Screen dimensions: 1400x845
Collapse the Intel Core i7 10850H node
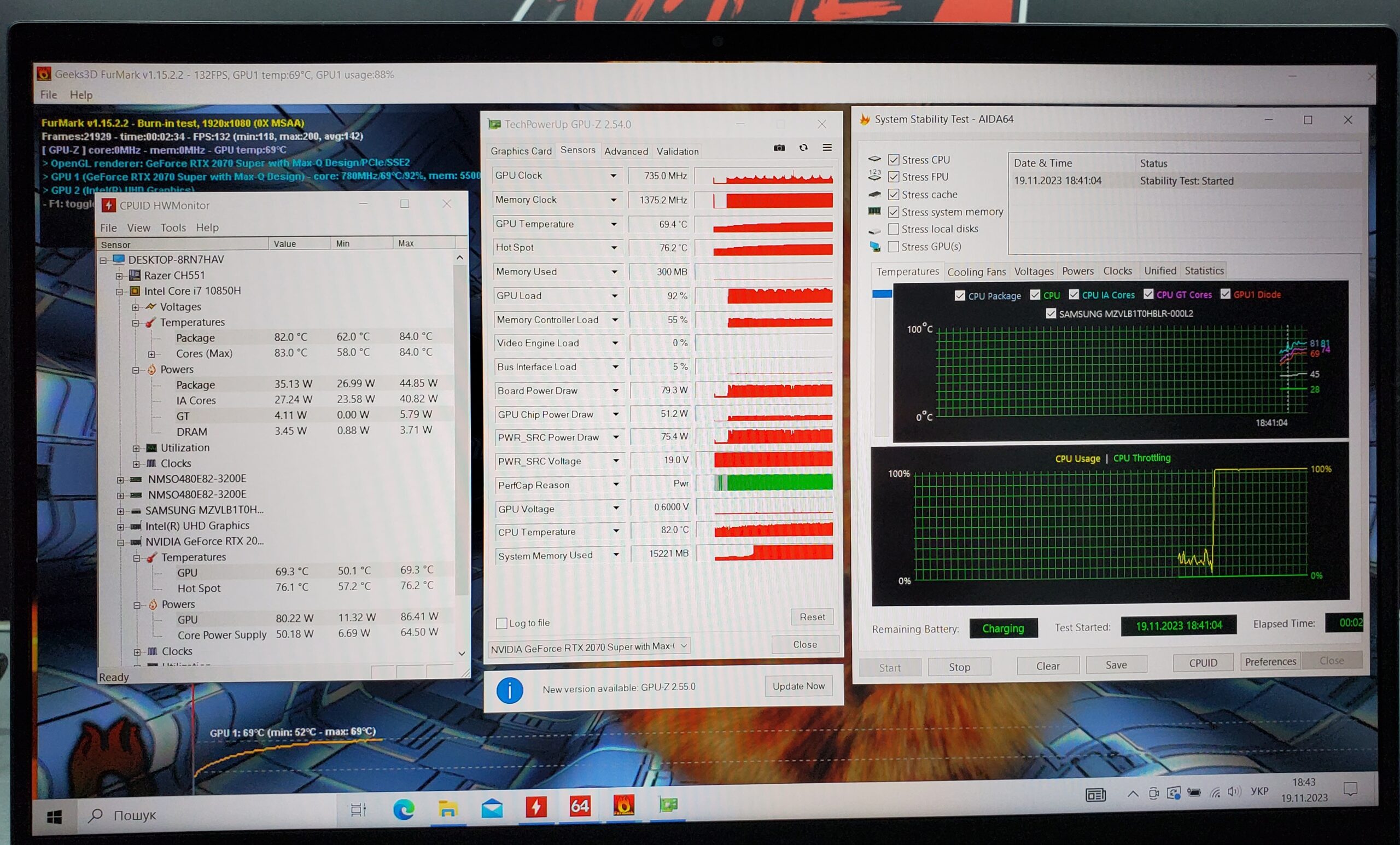[119, 292]
